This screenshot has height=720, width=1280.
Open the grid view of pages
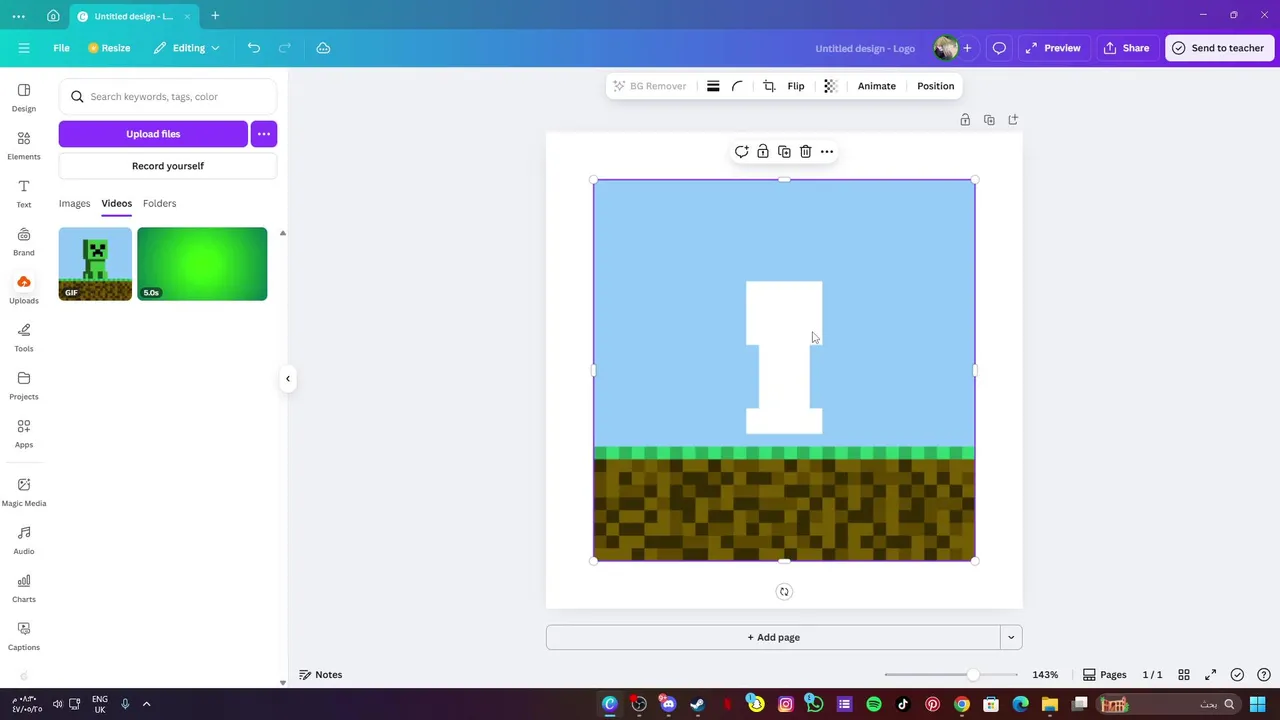(1184, 675)
